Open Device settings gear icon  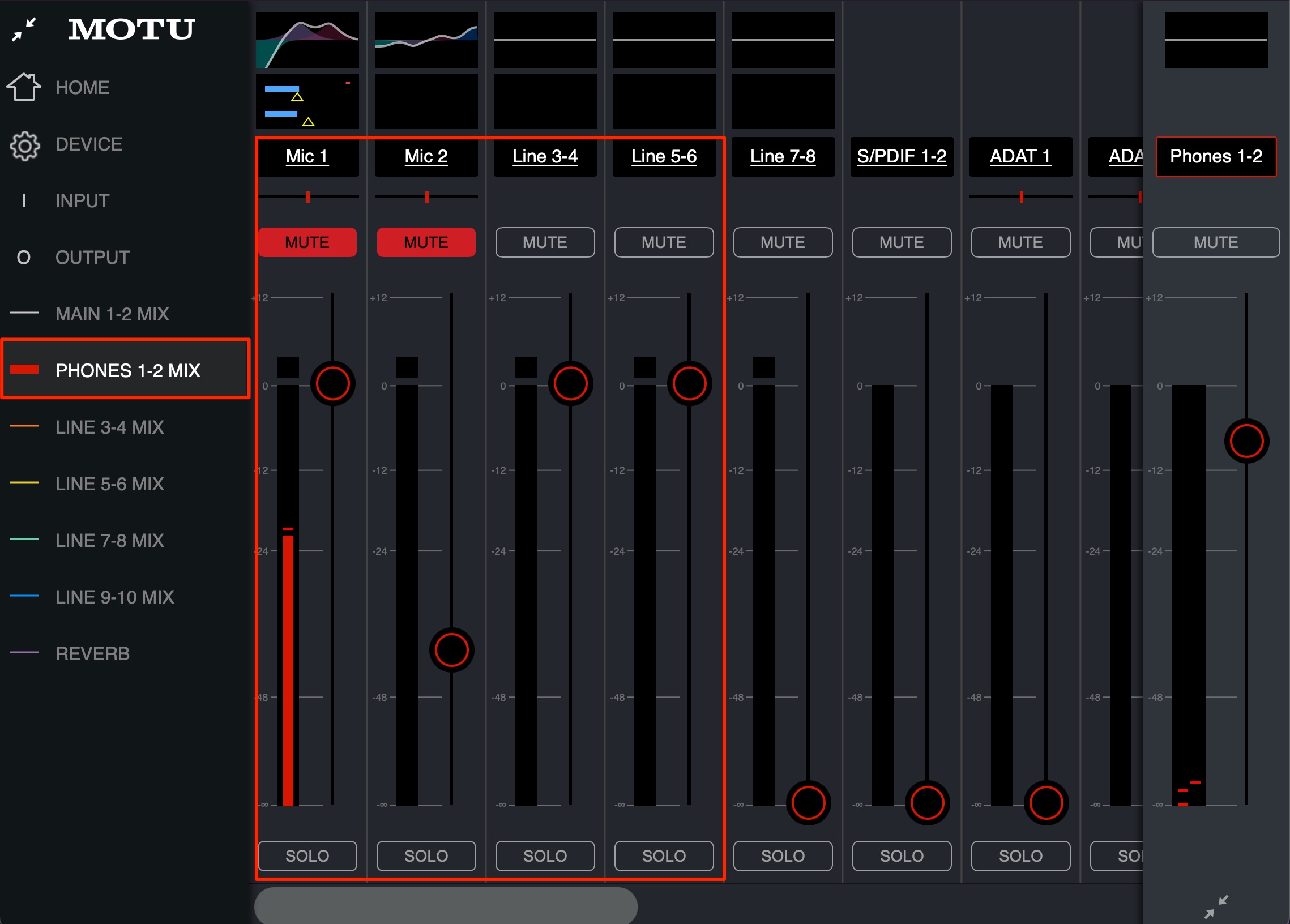pos(24,145)
